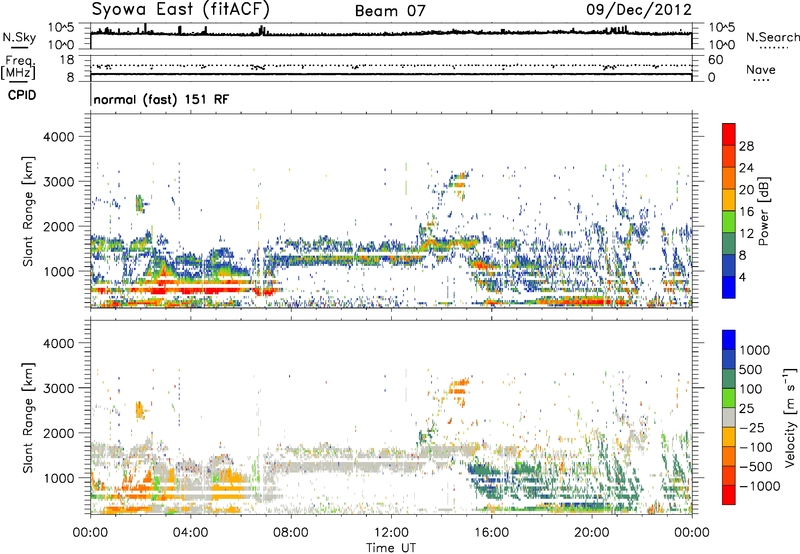The image size is (800, 554).
Task: Click the 'Beam 07' label
Action: 390,11
